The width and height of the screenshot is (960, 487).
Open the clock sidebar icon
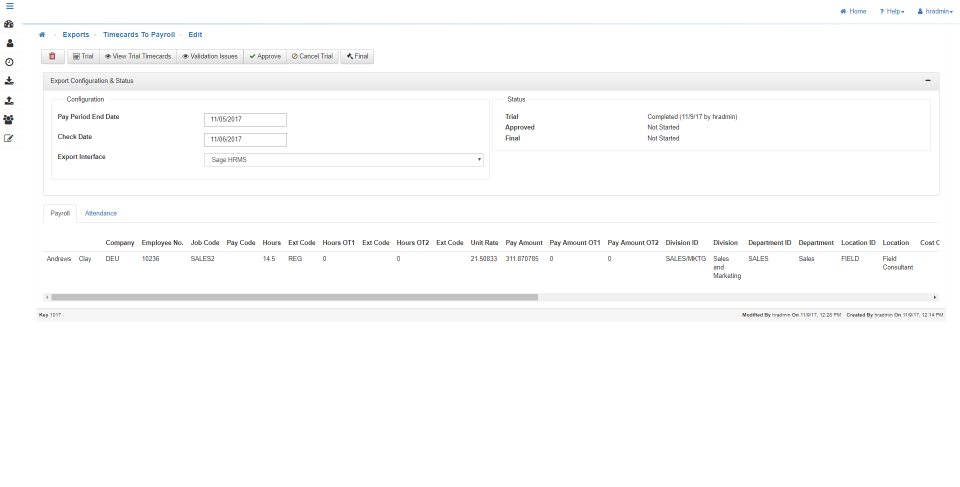point(9,62)
